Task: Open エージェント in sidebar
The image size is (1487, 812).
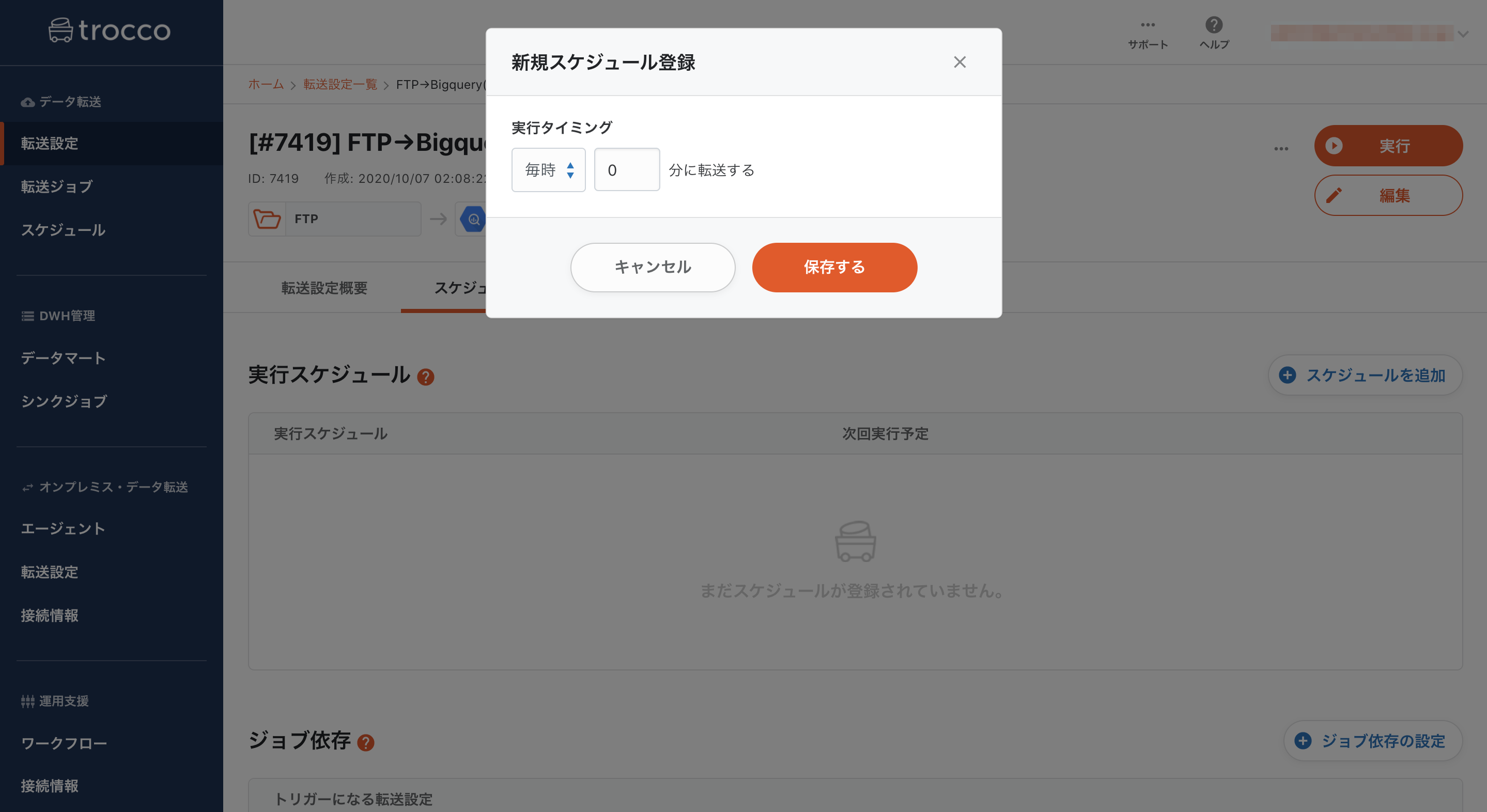Action: [x=112, y=528]
